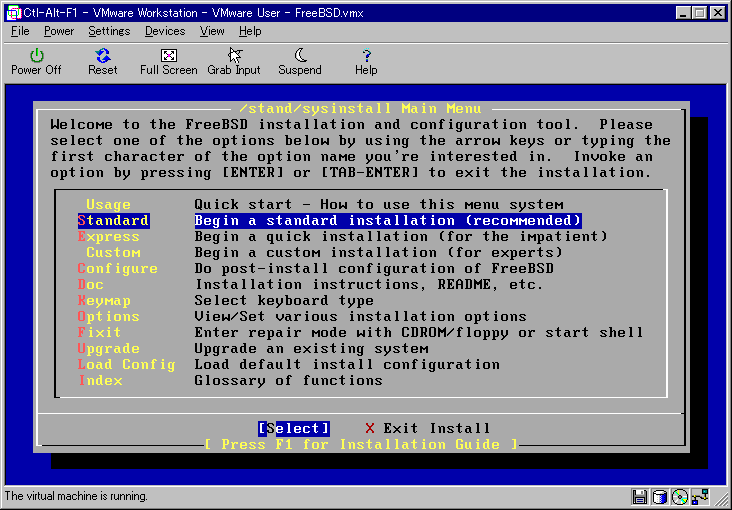The image size is (732, 510).
Task: Click the Reset toolbar icon
Action: click(103, 62)
